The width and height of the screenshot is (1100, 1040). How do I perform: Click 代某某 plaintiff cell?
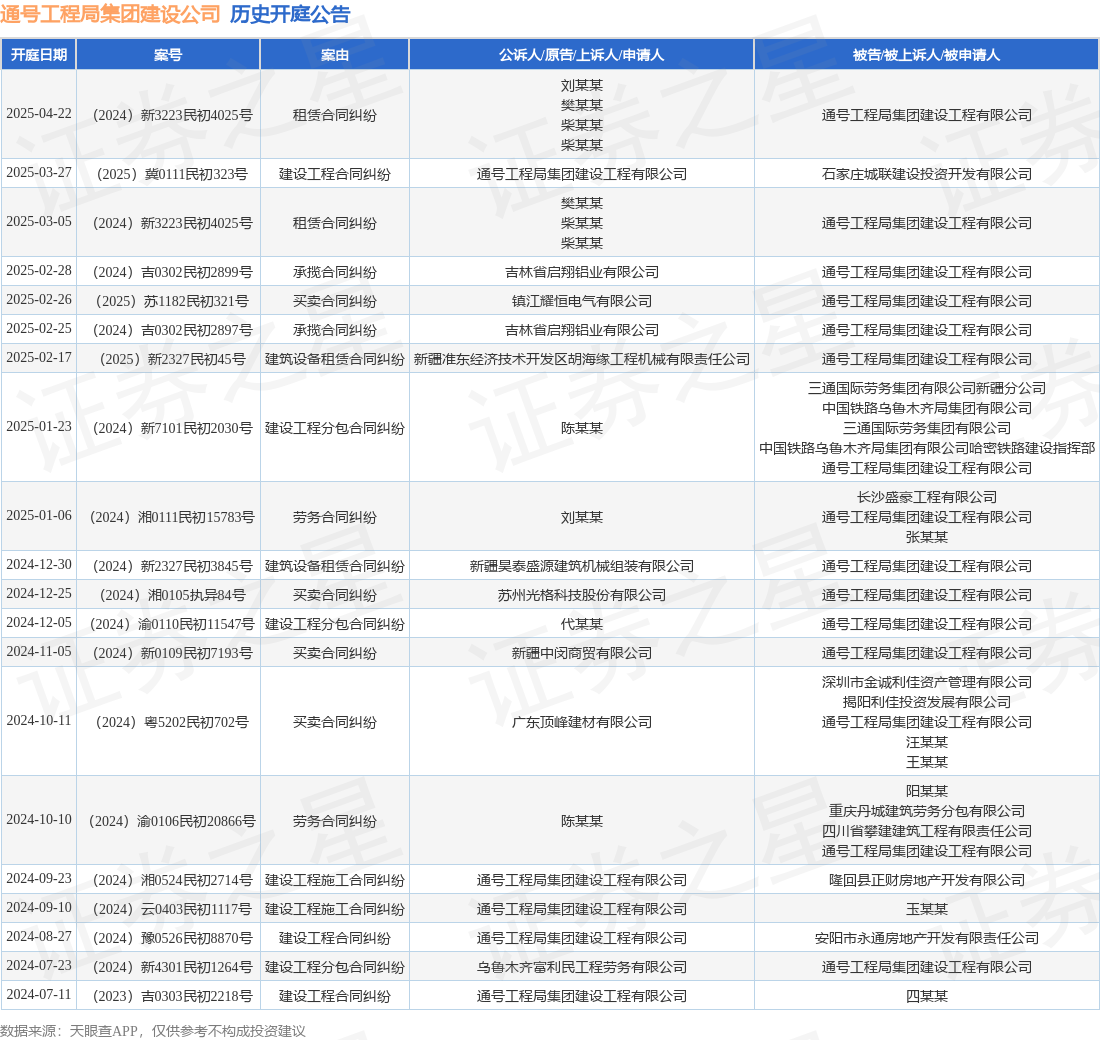582,624
